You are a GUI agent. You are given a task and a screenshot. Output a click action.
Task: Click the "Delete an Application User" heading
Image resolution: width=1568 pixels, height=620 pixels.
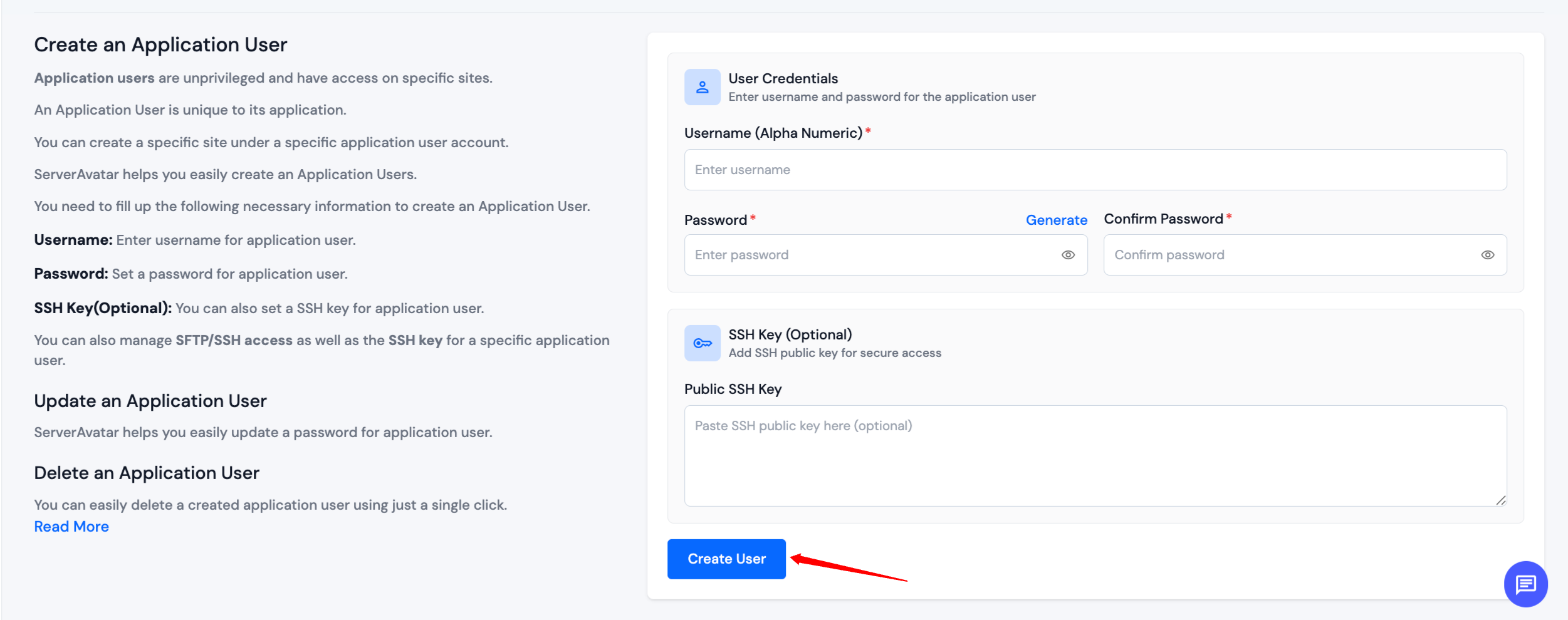(x=147, y=473)
